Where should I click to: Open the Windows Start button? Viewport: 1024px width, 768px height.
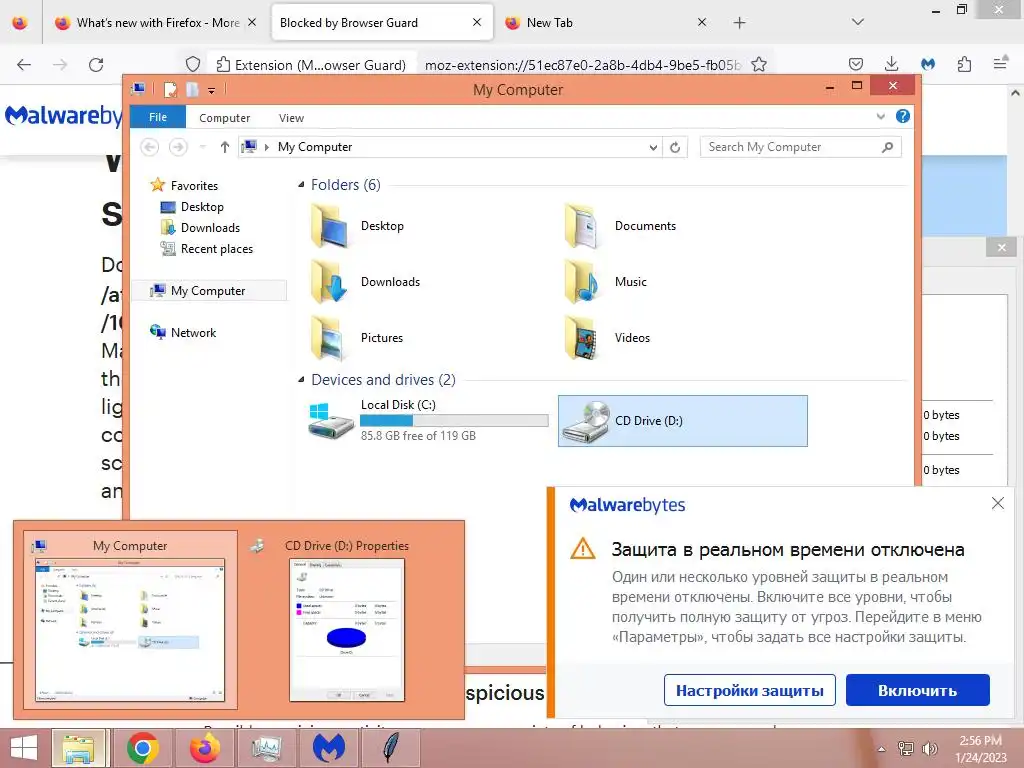[x=24, y=748]
